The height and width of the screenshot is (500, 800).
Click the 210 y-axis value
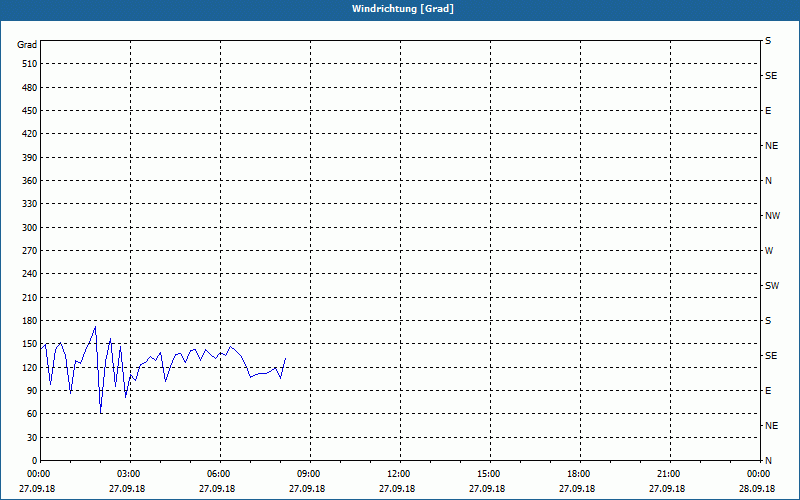pyautogui.click(x=29, y=297)
